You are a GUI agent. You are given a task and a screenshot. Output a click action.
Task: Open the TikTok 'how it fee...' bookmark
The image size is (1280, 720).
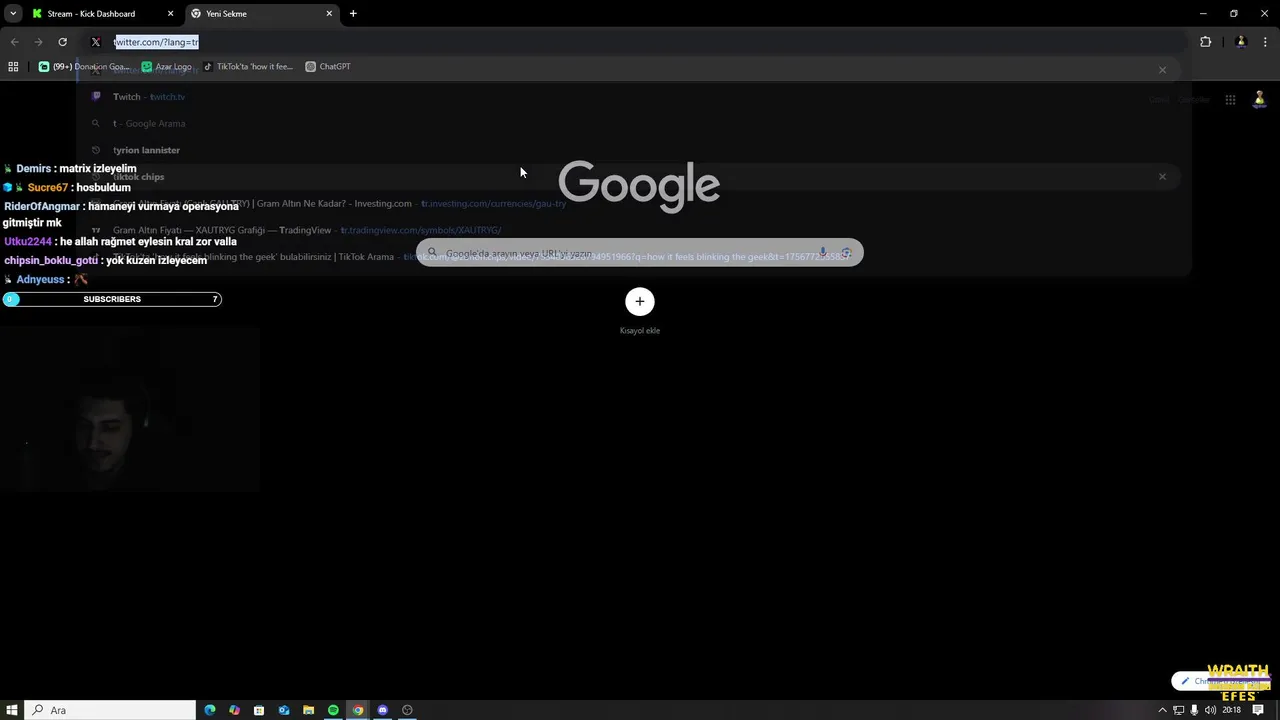(x=248, y=67)
